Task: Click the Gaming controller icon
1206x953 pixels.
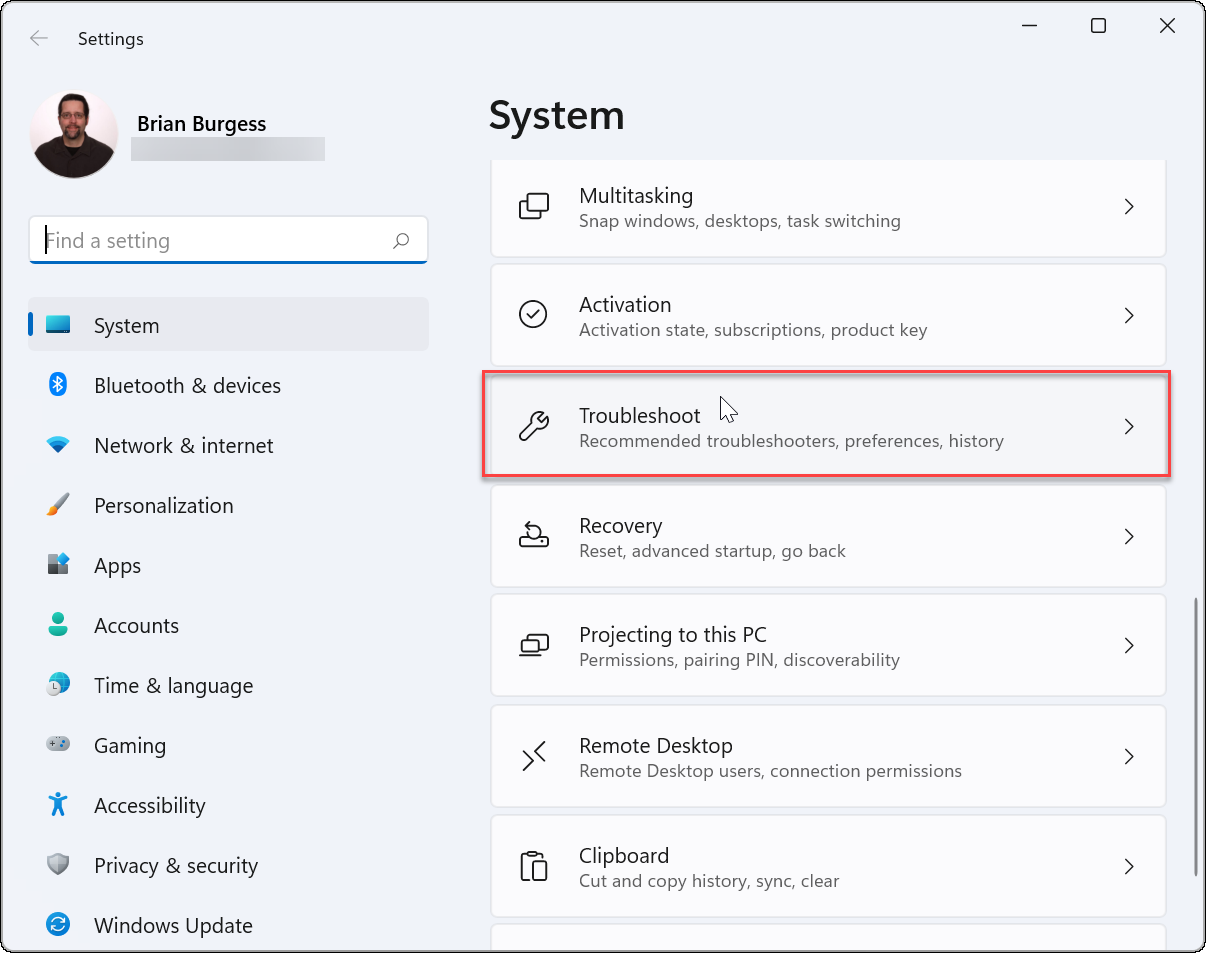Action: (x=58, y=745)
